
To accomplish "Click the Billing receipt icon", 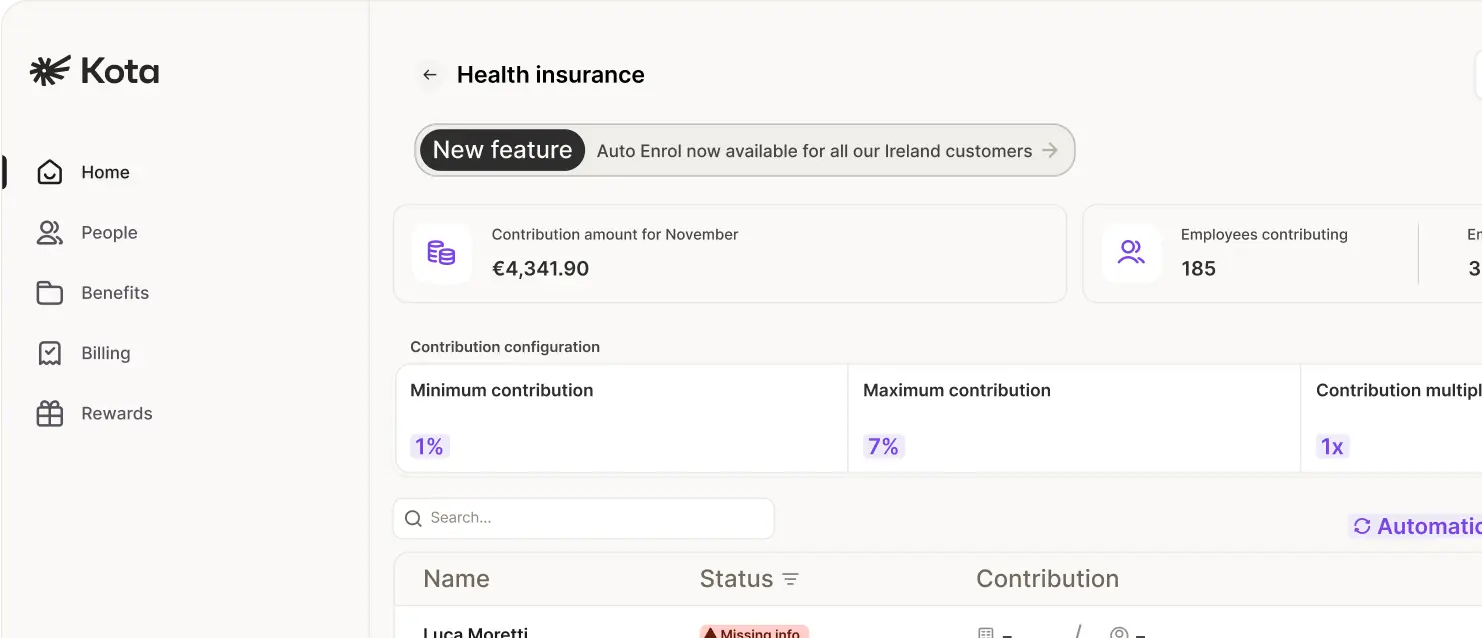I will click(49, 353).
